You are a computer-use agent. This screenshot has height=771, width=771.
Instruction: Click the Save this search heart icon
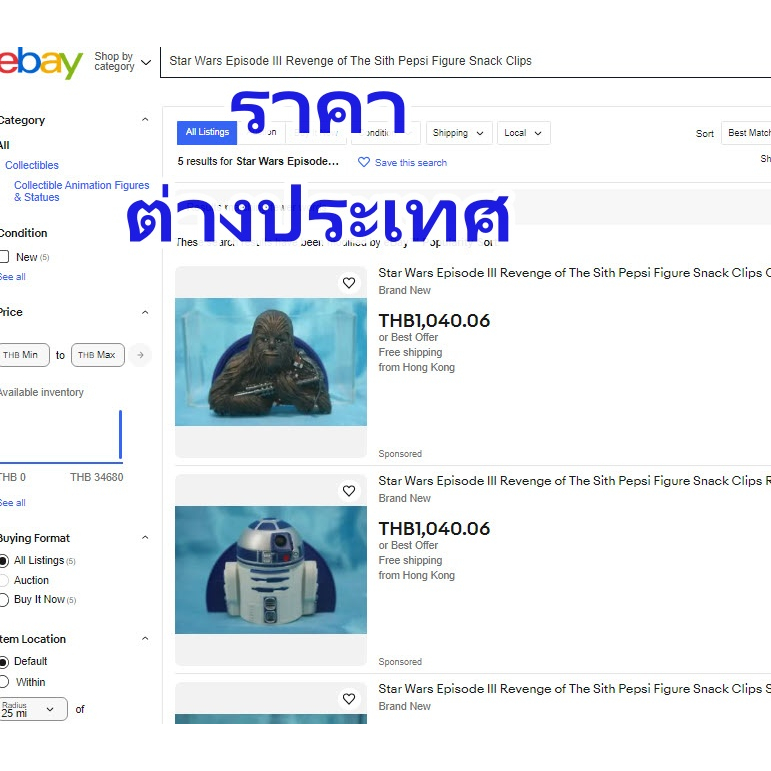[x=364, y=162]
